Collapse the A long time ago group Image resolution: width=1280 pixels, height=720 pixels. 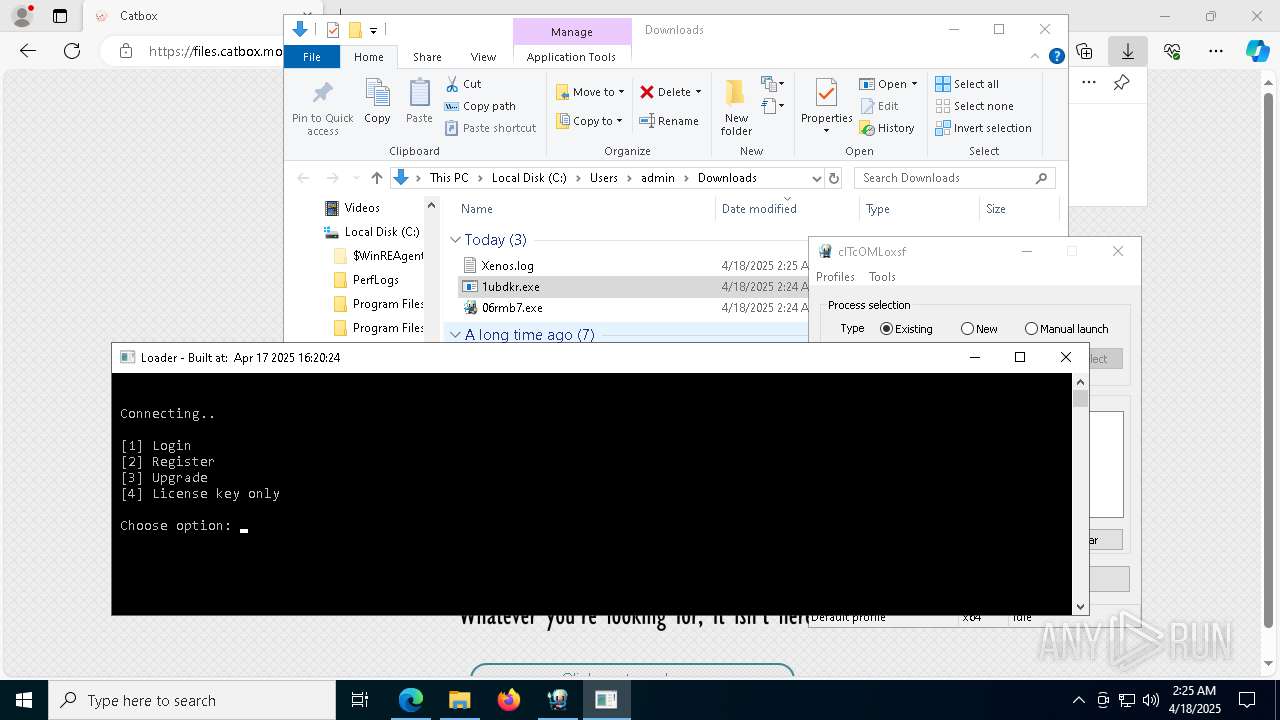click(455, 335)
